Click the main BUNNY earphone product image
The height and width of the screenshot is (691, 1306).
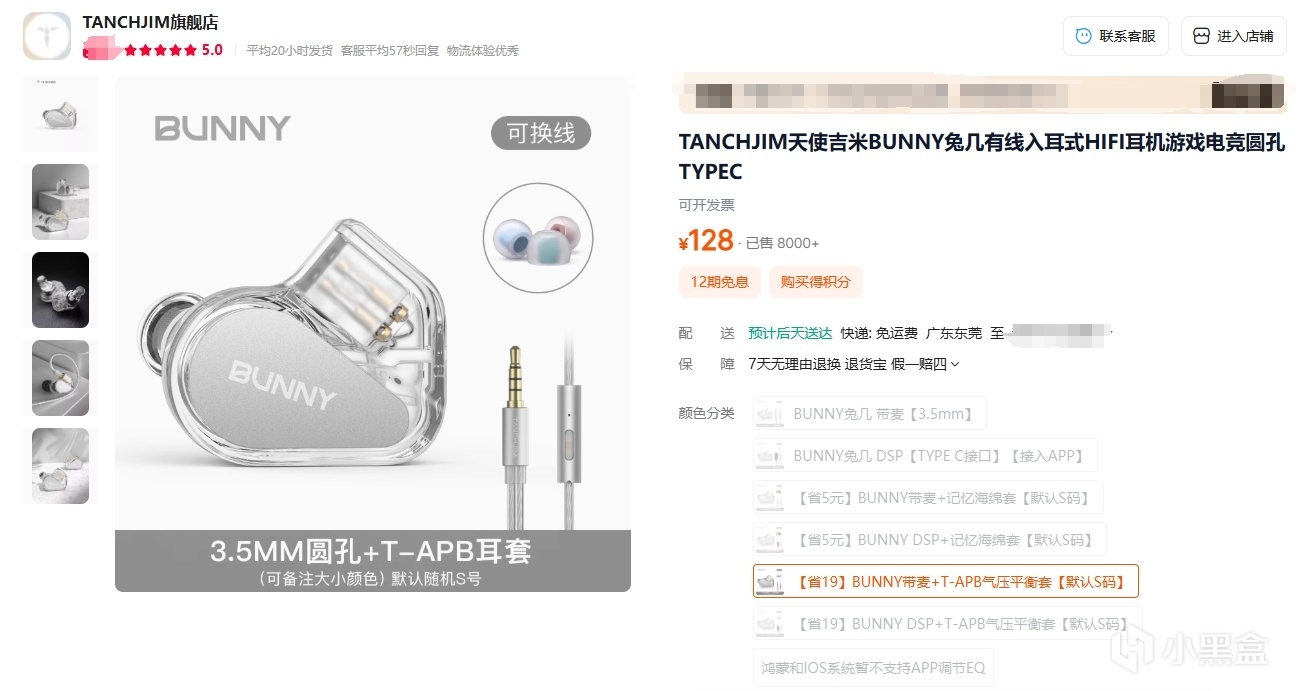(x=373, y=334)
